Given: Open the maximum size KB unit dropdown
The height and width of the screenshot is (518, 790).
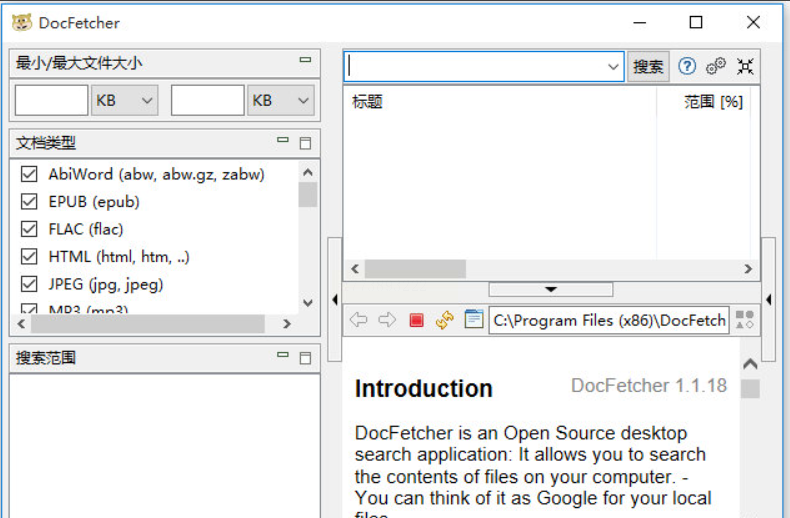Looking at the screenshot, I should click(x=281, y=100).
